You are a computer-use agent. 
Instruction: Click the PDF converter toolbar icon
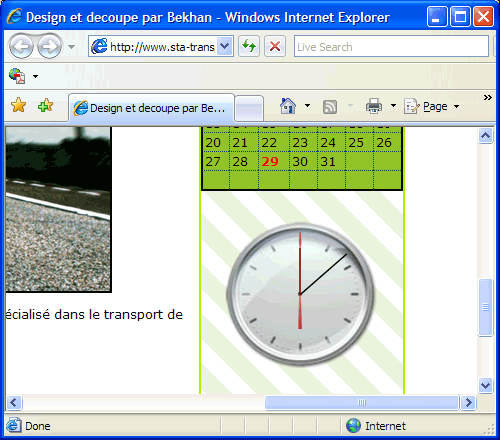pyautogui.click(x=17, y=76)
